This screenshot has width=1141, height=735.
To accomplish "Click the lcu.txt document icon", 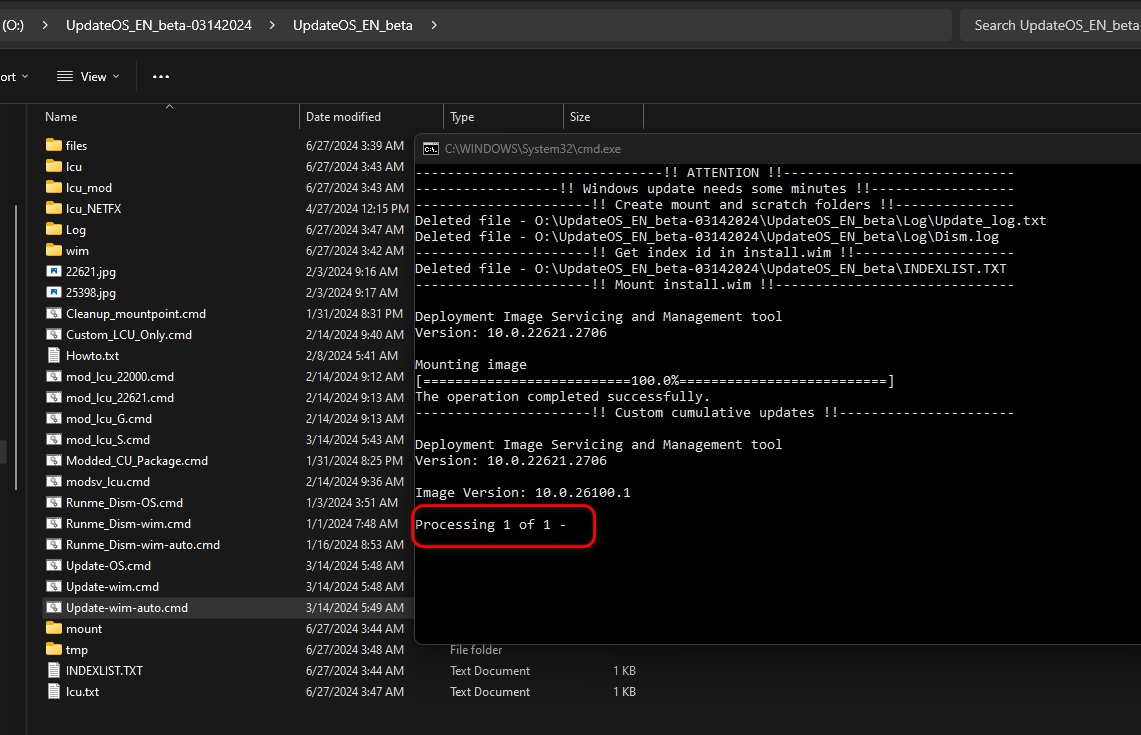I will click(54, 691).
